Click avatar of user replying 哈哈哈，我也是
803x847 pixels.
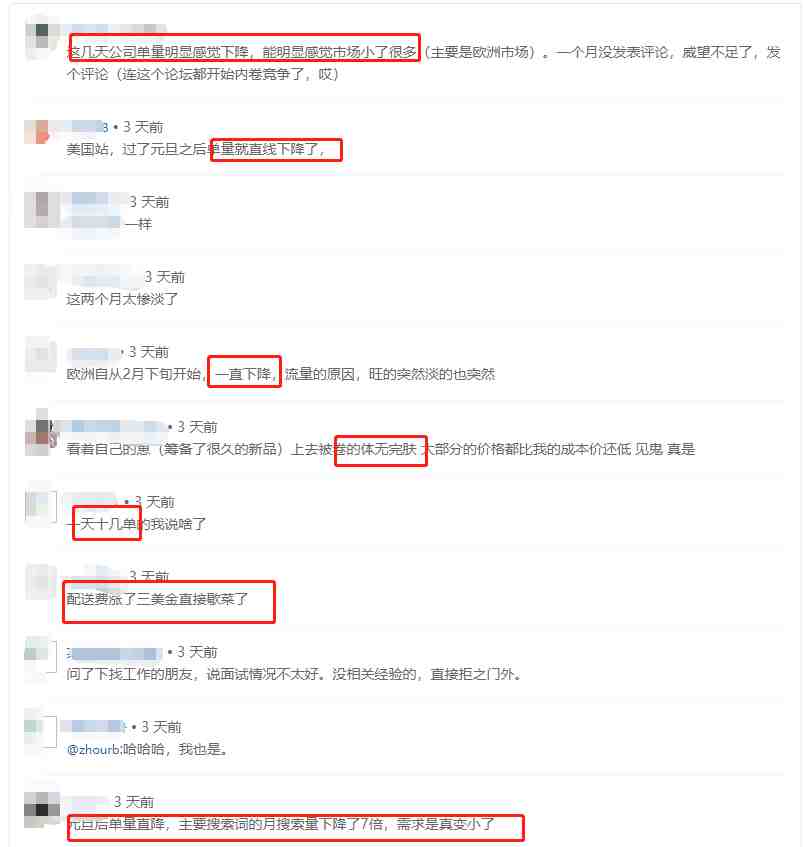click(41, 731)
